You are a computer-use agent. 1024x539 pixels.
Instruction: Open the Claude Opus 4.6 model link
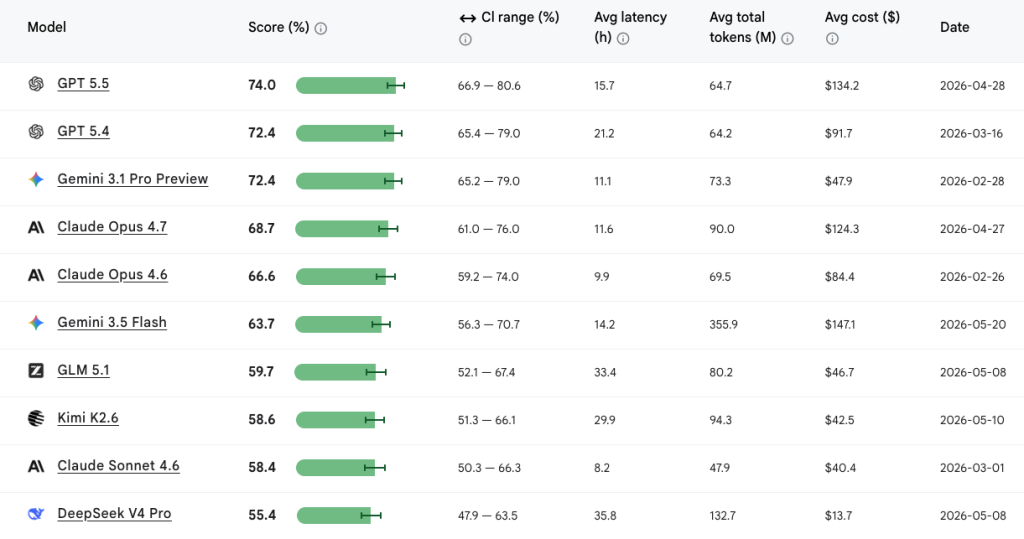pyautogui.click(x=112, y=274)
